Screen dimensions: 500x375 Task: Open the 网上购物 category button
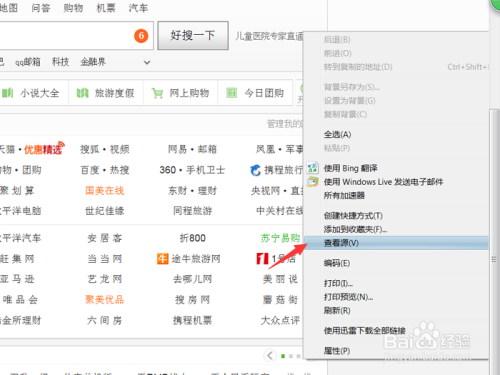coord(181,93)
